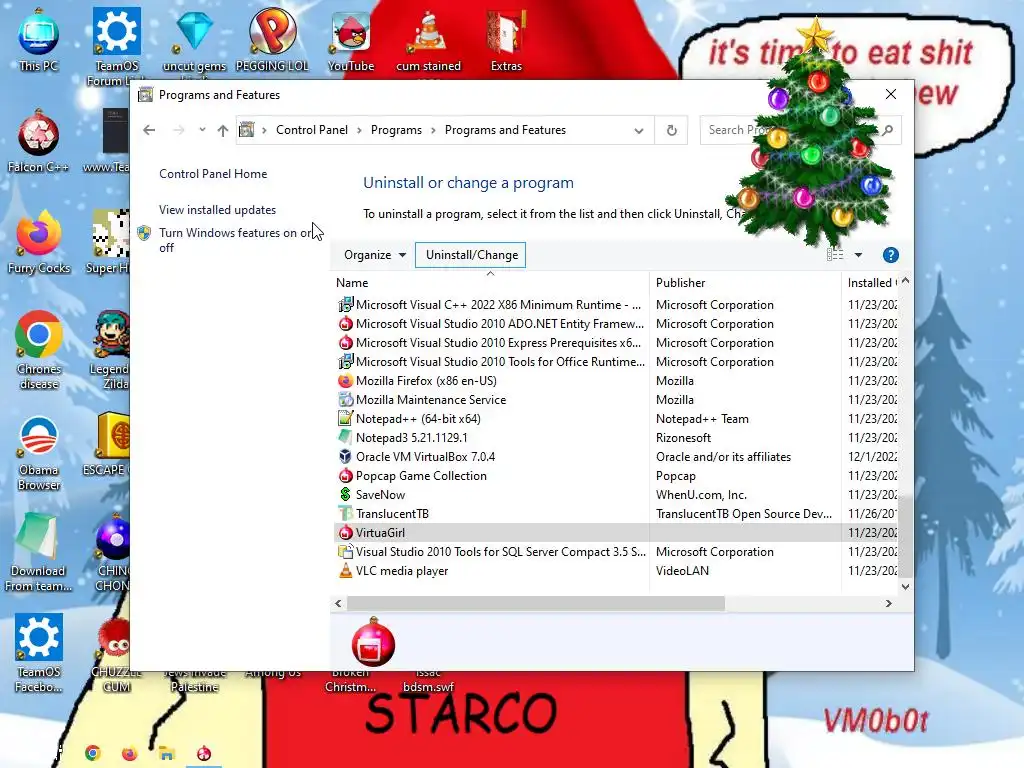This screenshot has height=768, width=1024.
Task: Click the change view icon button
Action: [x=835, y=255]
